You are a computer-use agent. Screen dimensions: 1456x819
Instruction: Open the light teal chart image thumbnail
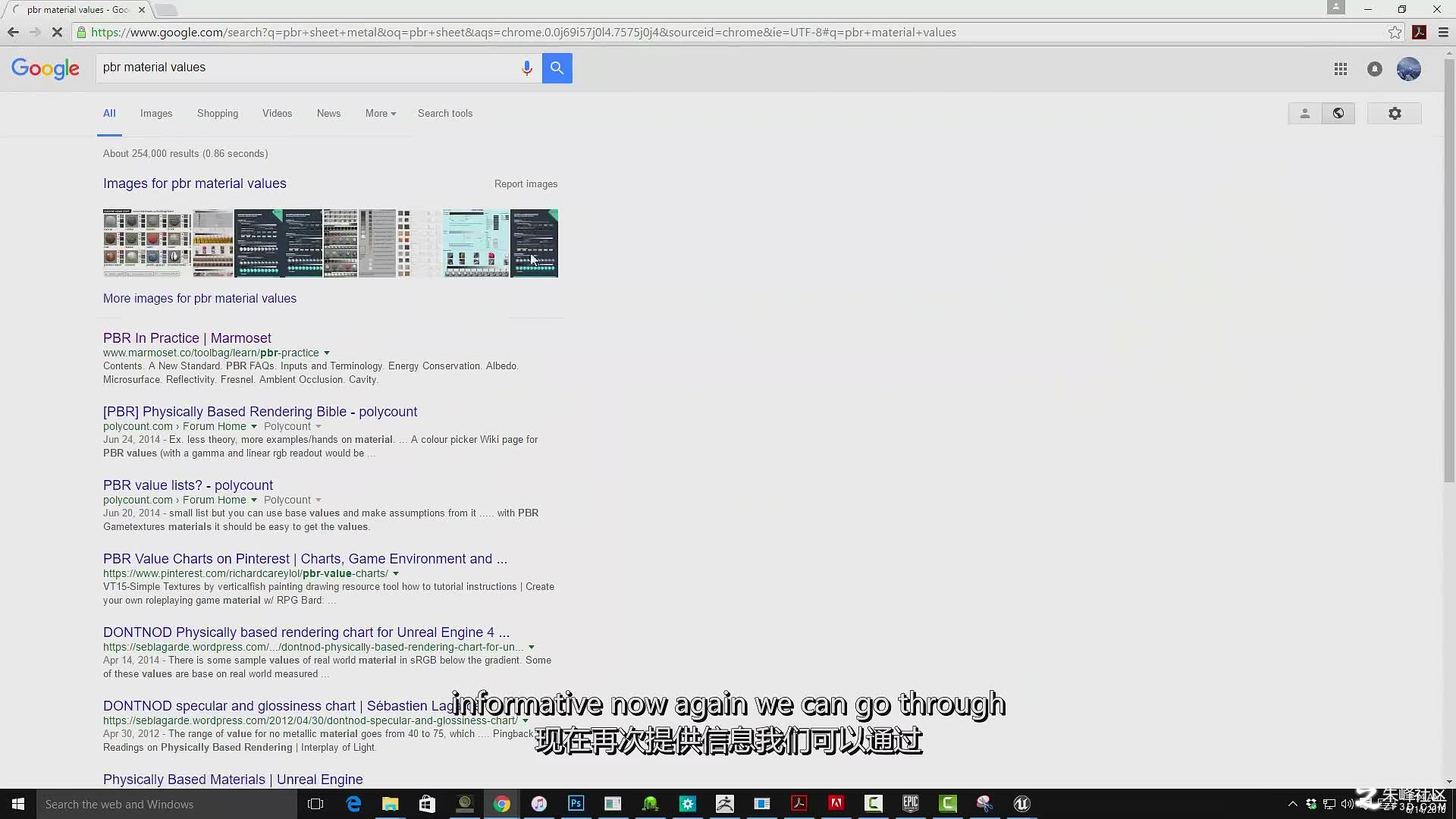pos(476,243)
